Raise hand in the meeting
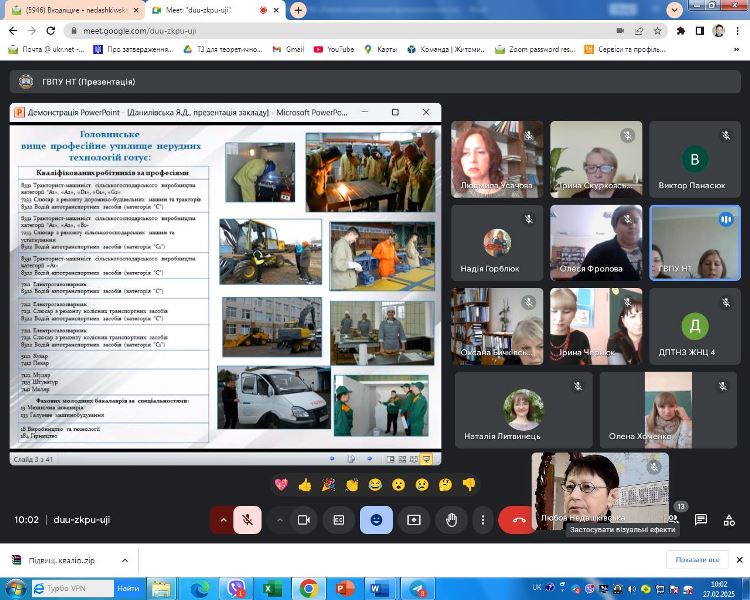Viewport: 750px width, 600px height. coord(451,520)
